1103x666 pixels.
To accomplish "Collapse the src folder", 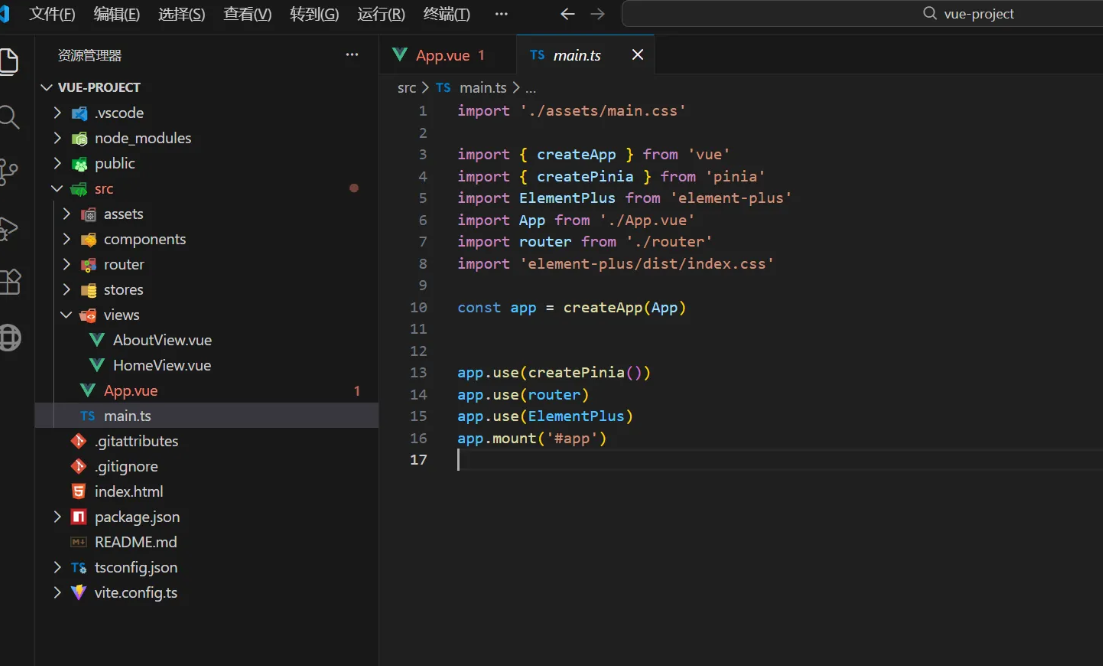I will pos(103,189).
